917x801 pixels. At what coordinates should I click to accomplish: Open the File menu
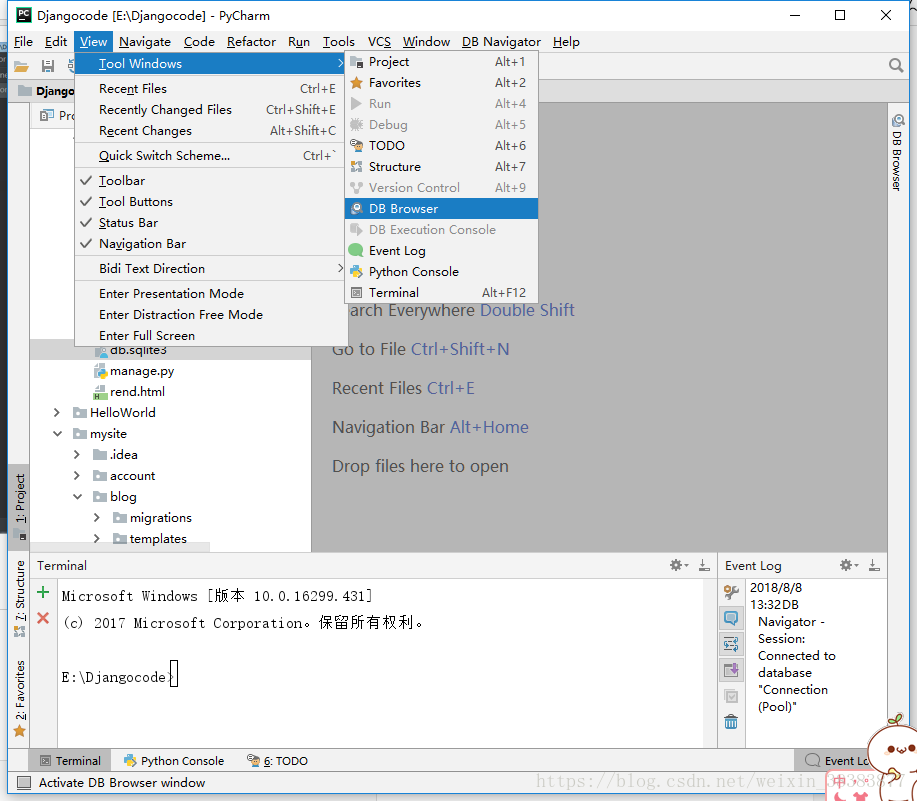(23, 42)
